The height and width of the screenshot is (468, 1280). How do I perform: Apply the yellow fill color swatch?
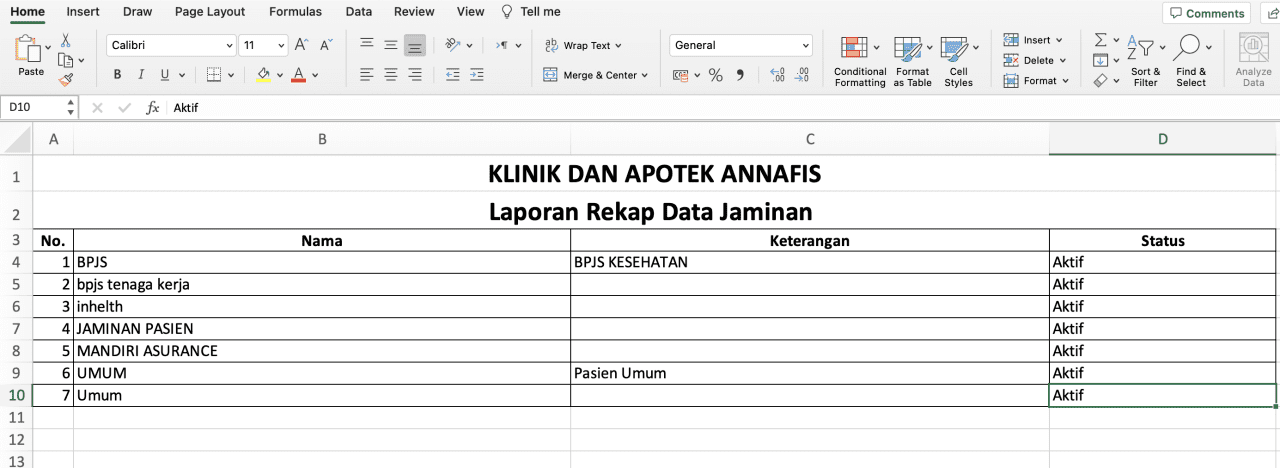tap(264, 75)
